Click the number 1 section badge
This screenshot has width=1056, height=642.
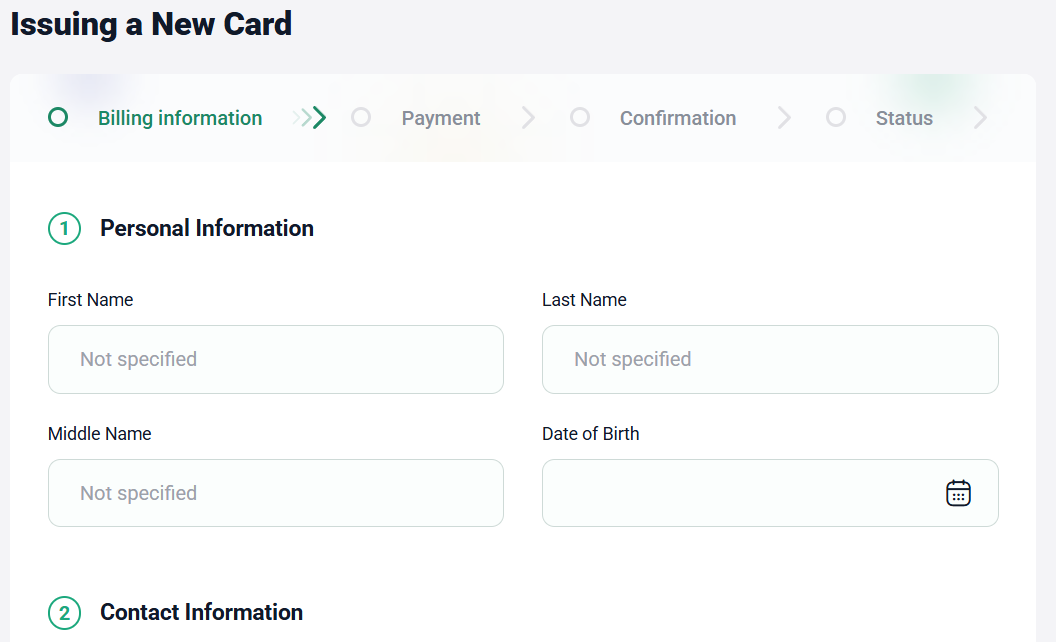[64, 229]
